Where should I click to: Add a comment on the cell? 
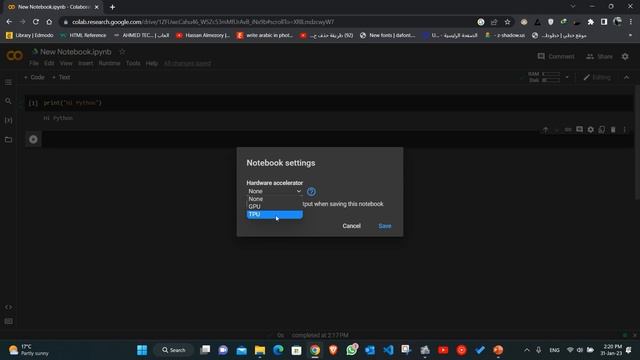click(x=579, y=129)
